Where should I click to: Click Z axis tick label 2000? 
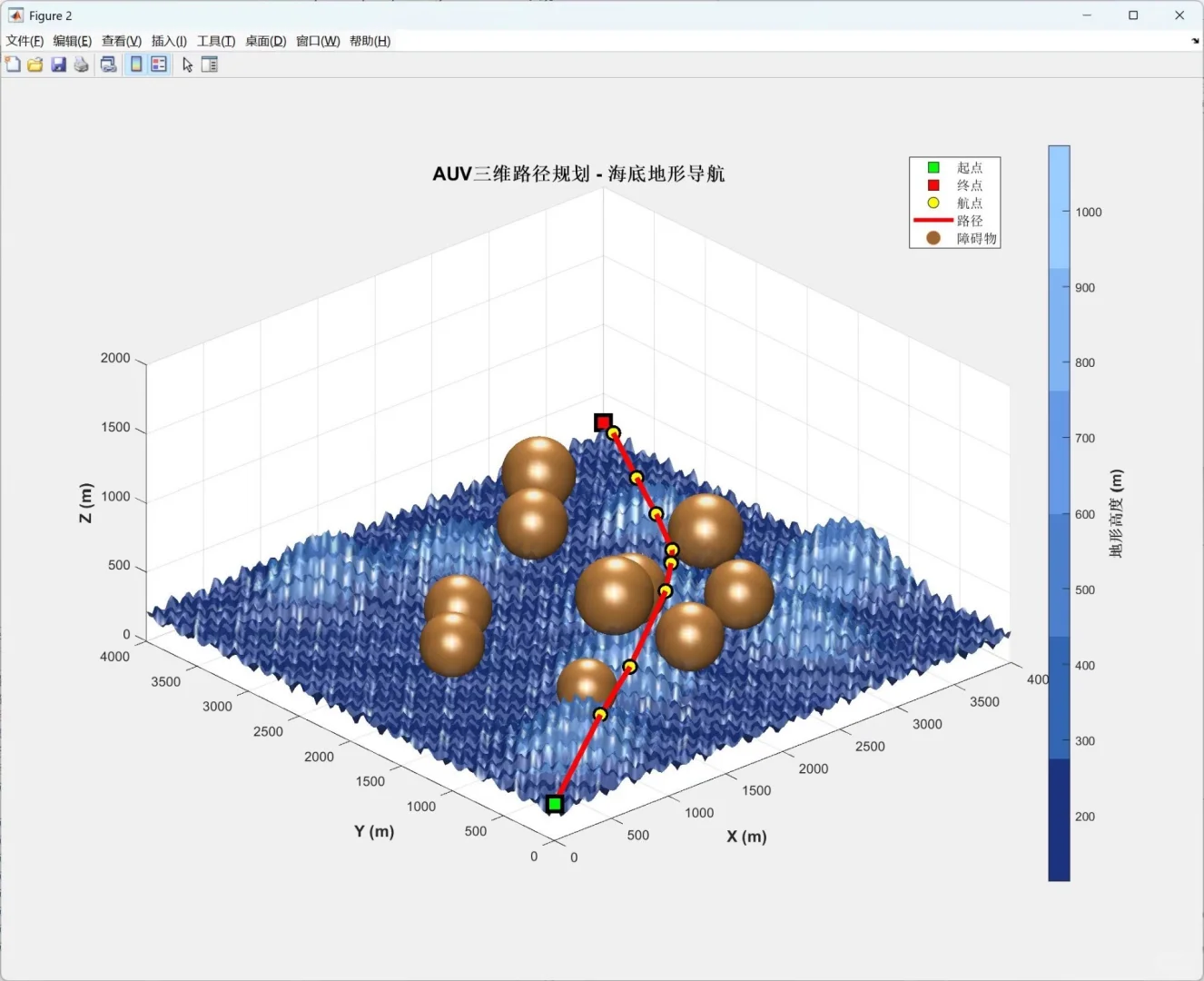115,358
